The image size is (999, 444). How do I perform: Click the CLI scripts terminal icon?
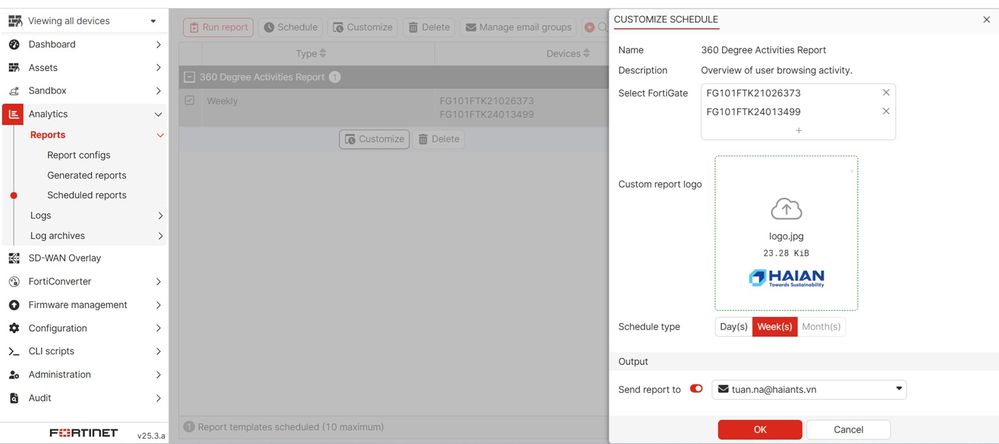[x=14, y=352]
